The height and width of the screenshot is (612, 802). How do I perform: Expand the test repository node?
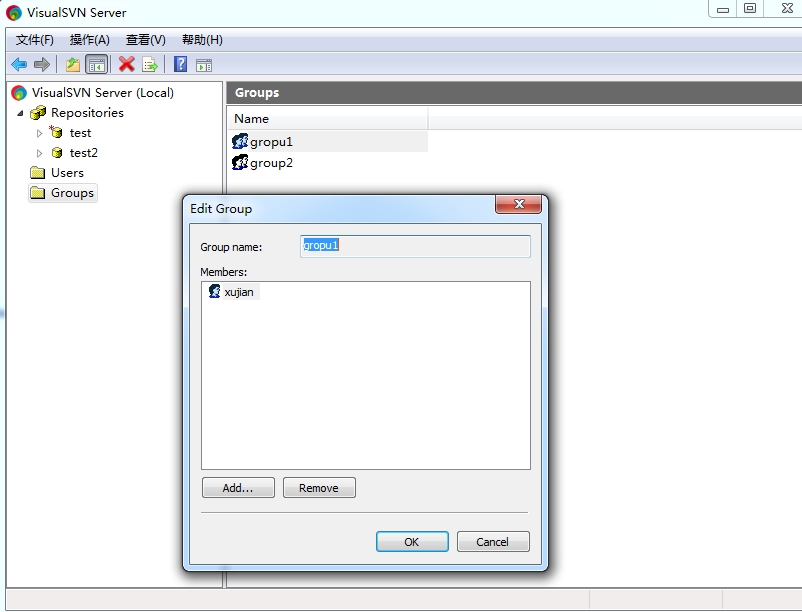pyautogui.click(x=39, y=133)
